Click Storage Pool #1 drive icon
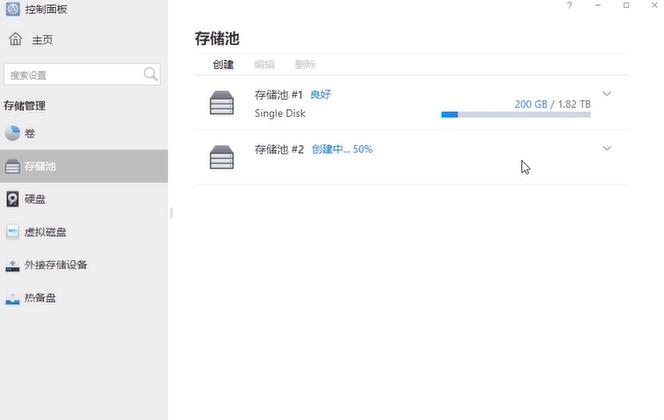Image resolution: width=664 pixels, height=420 pixels. [221, 102]
